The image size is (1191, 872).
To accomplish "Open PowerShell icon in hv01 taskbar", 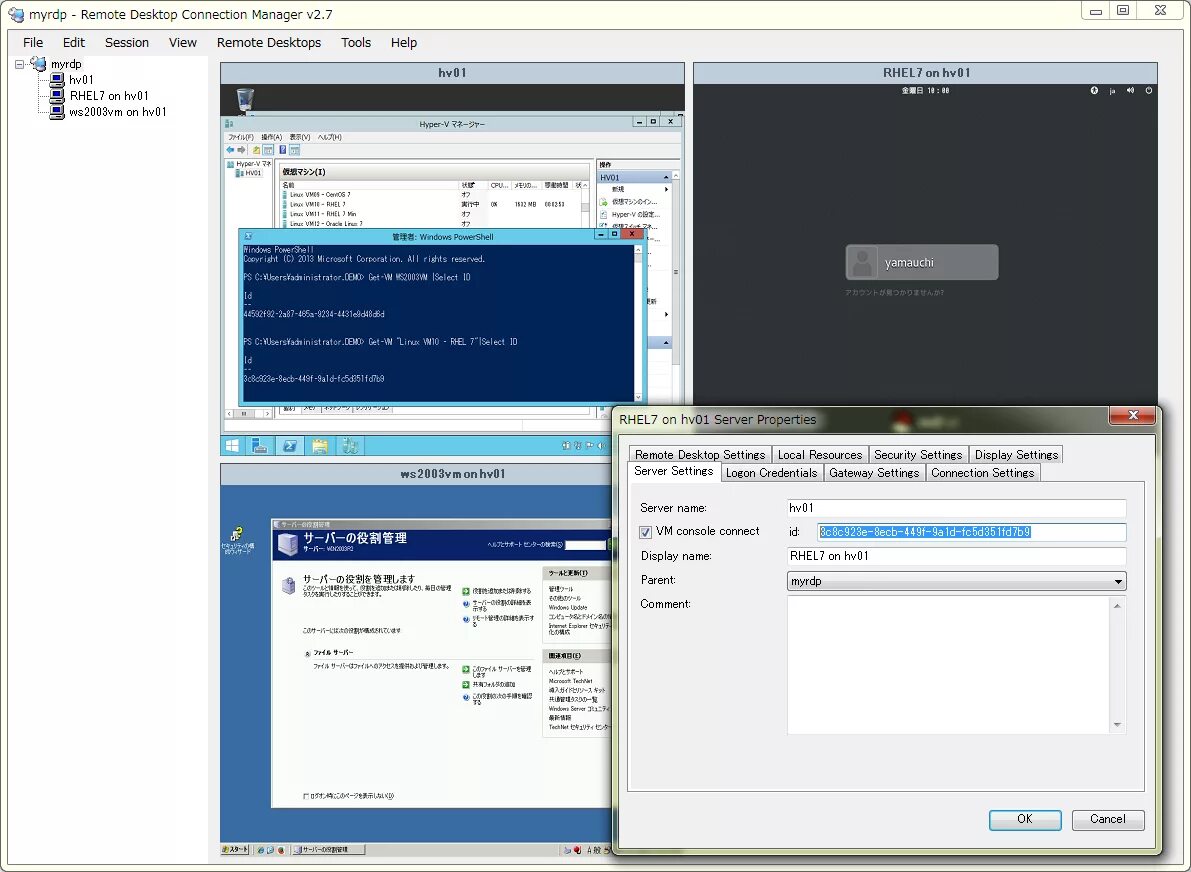I will (289, 446).
